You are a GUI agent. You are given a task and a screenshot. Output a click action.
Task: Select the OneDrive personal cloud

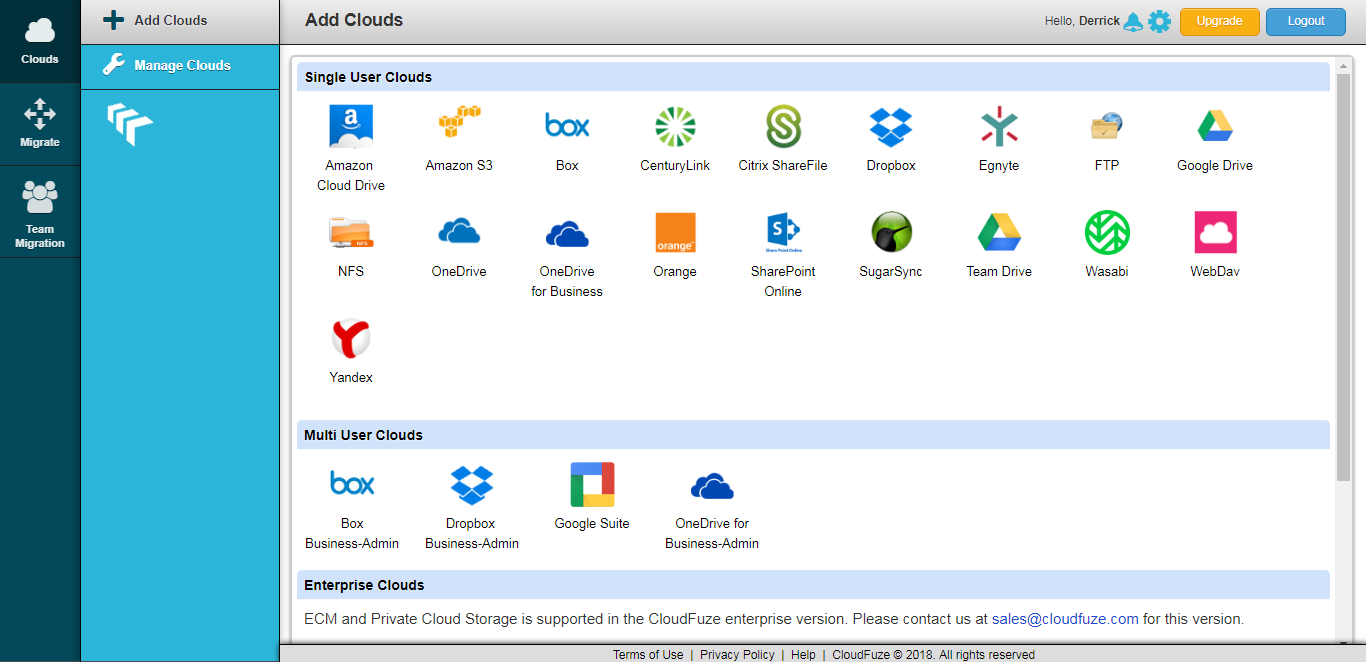(459, 232)
